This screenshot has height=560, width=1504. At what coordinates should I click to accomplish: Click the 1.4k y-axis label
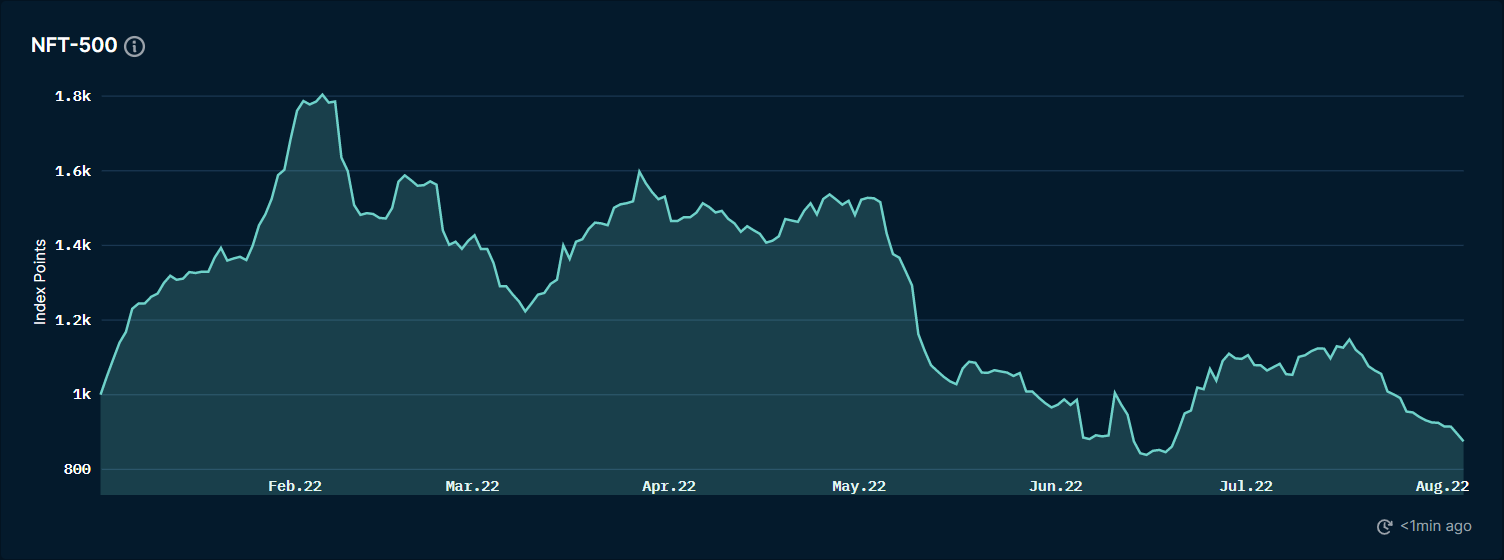tap(74, 246)
